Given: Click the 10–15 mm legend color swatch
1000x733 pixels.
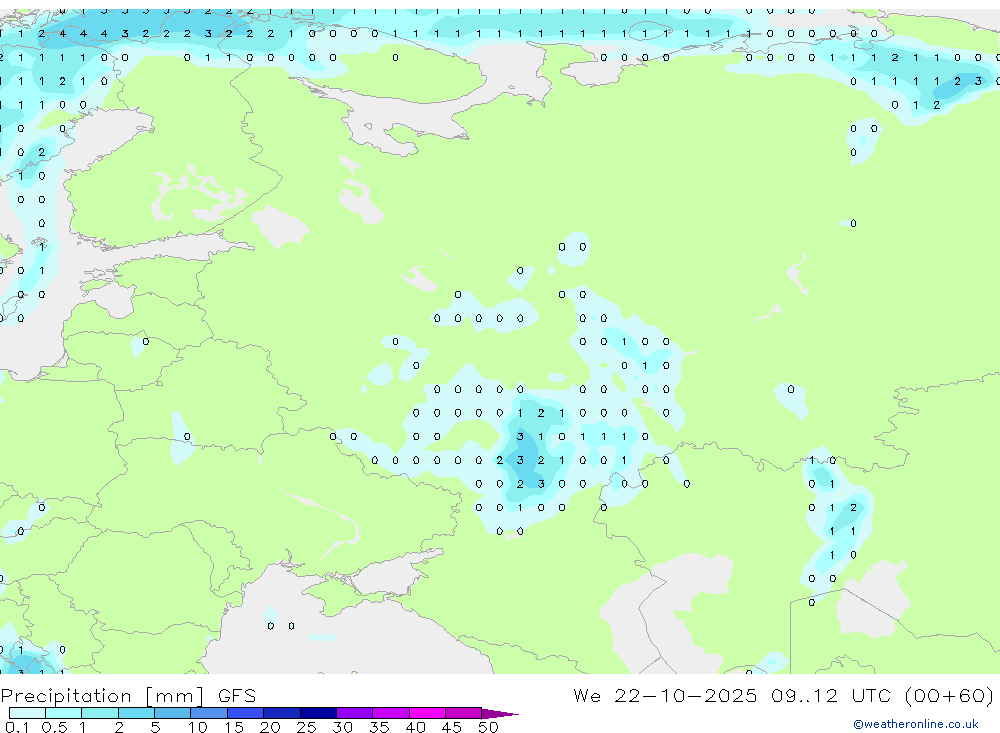Looking at the screenshot, I should point(209,713).
